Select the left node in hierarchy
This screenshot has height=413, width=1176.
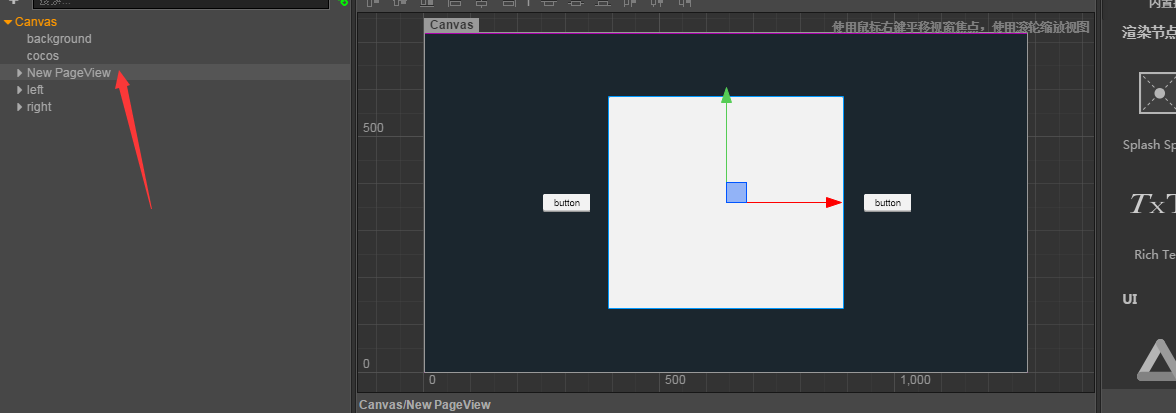(x=35, y=90)
